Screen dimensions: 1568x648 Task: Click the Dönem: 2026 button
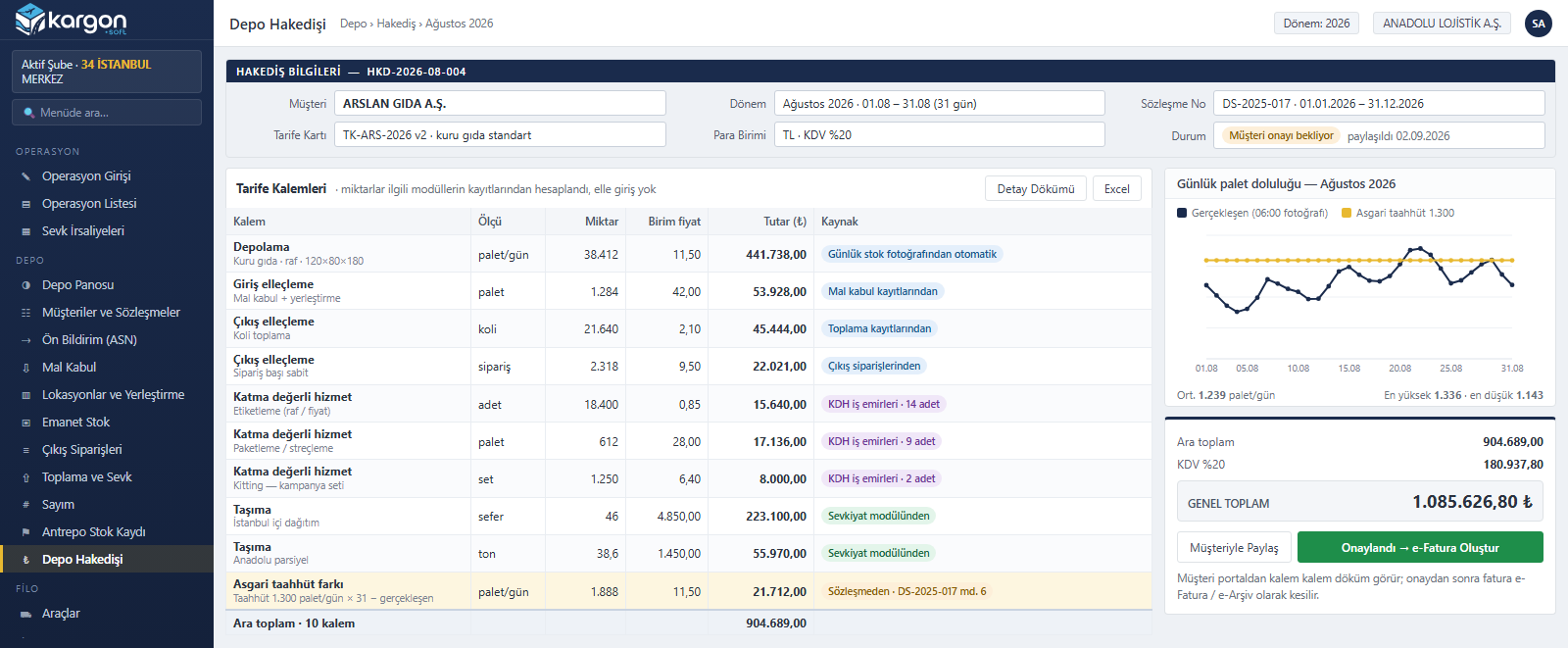(x=1316, y=24)
